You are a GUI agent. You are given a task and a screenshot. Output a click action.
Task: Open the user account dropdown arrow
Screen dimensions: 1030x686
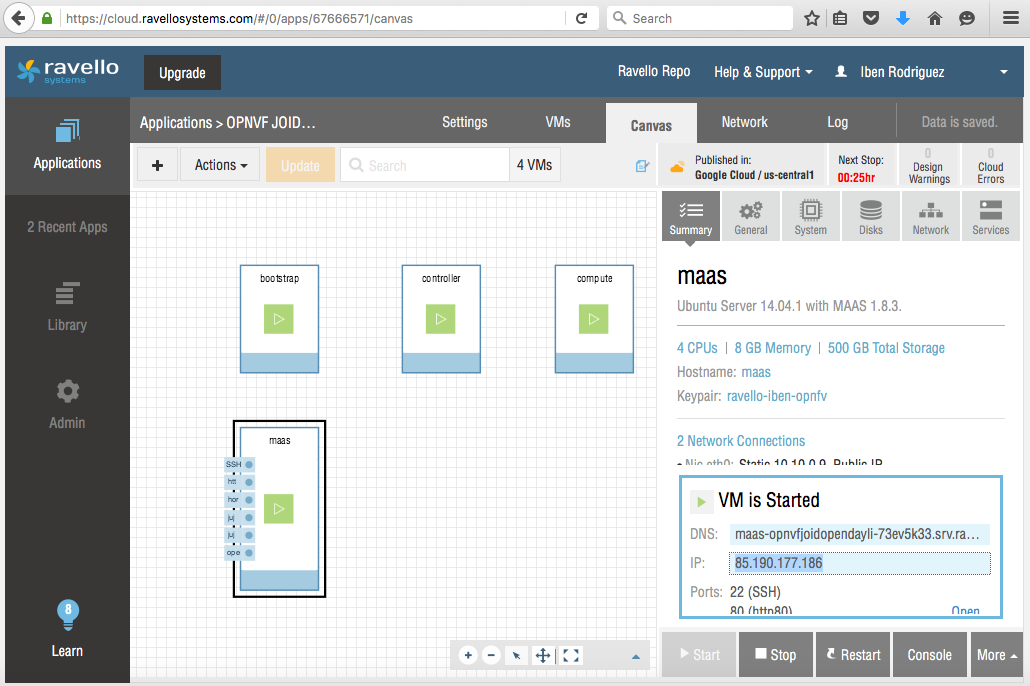1004,72
